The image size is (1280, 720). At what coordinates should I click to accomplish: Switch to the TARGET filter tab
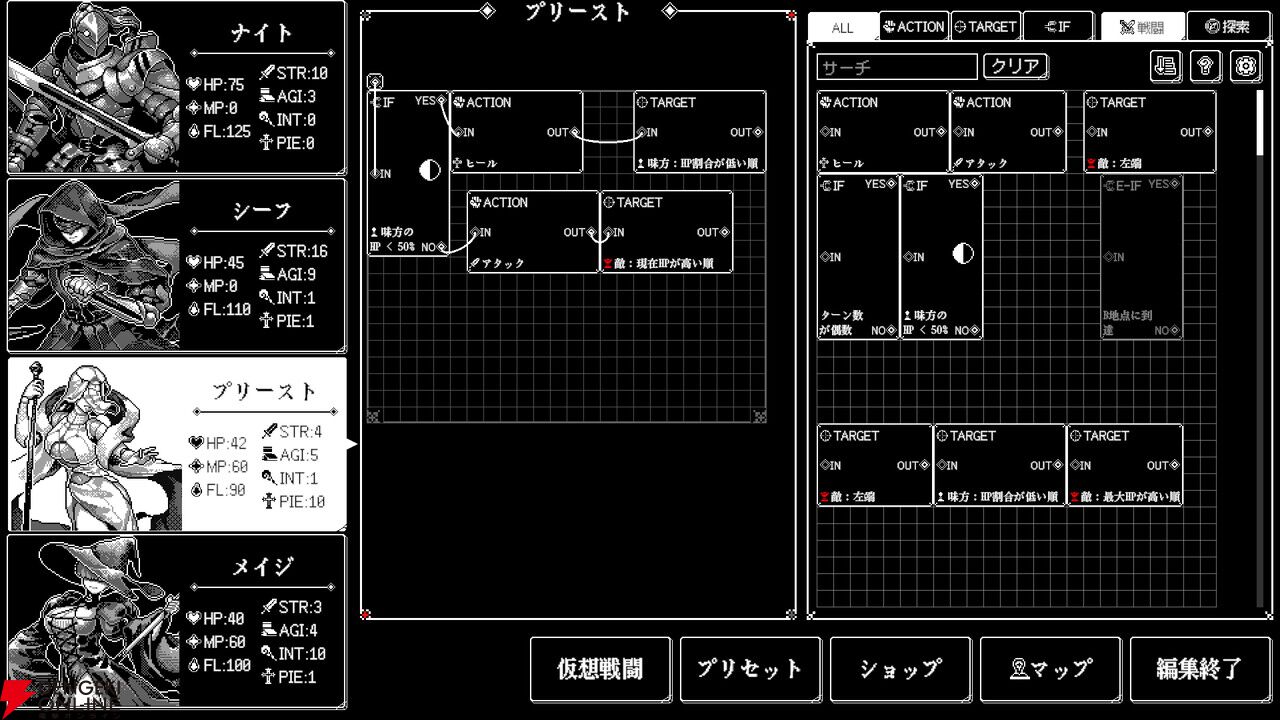pos(985,27)
